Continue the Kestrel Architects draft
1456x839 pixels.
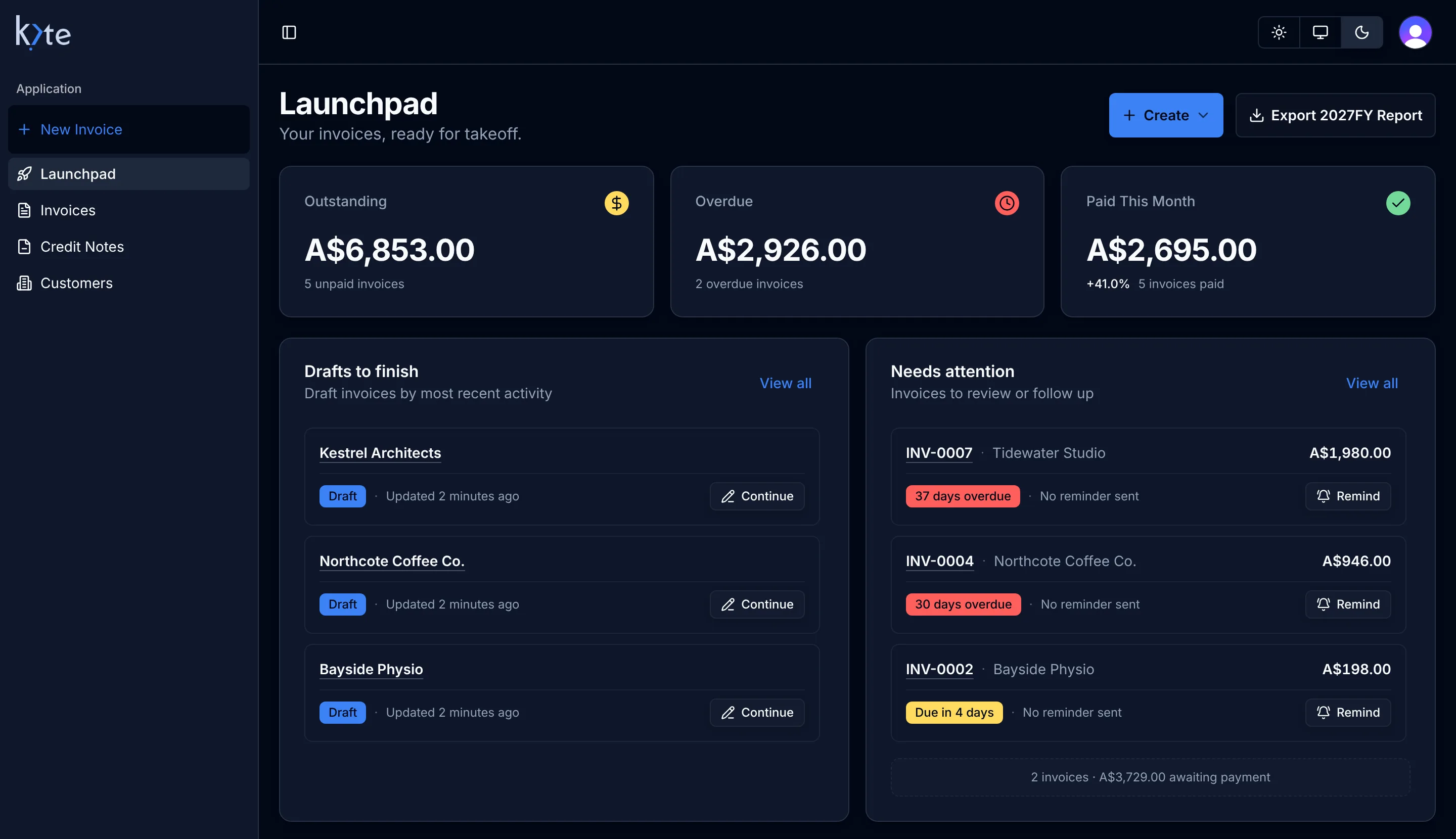coord(757,496)
